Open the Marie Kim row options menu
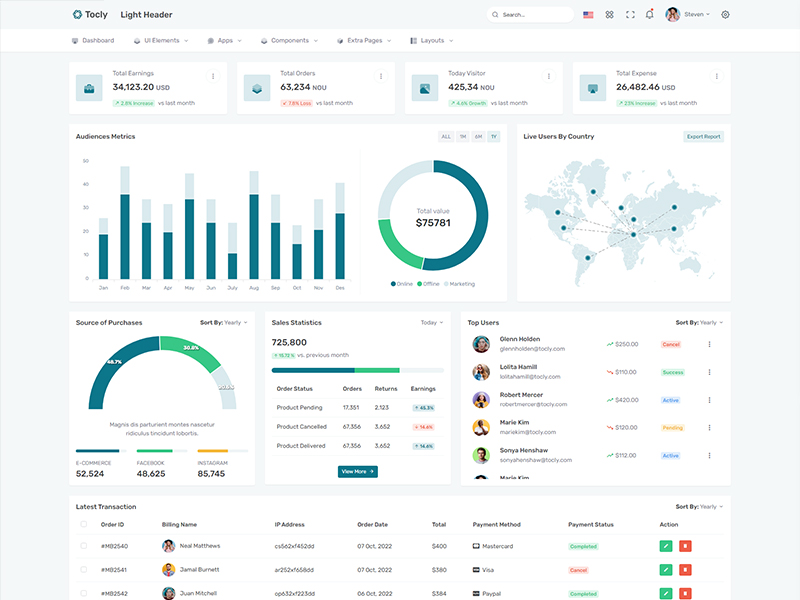Screen dimensions: 800x600 coord(709,428)
